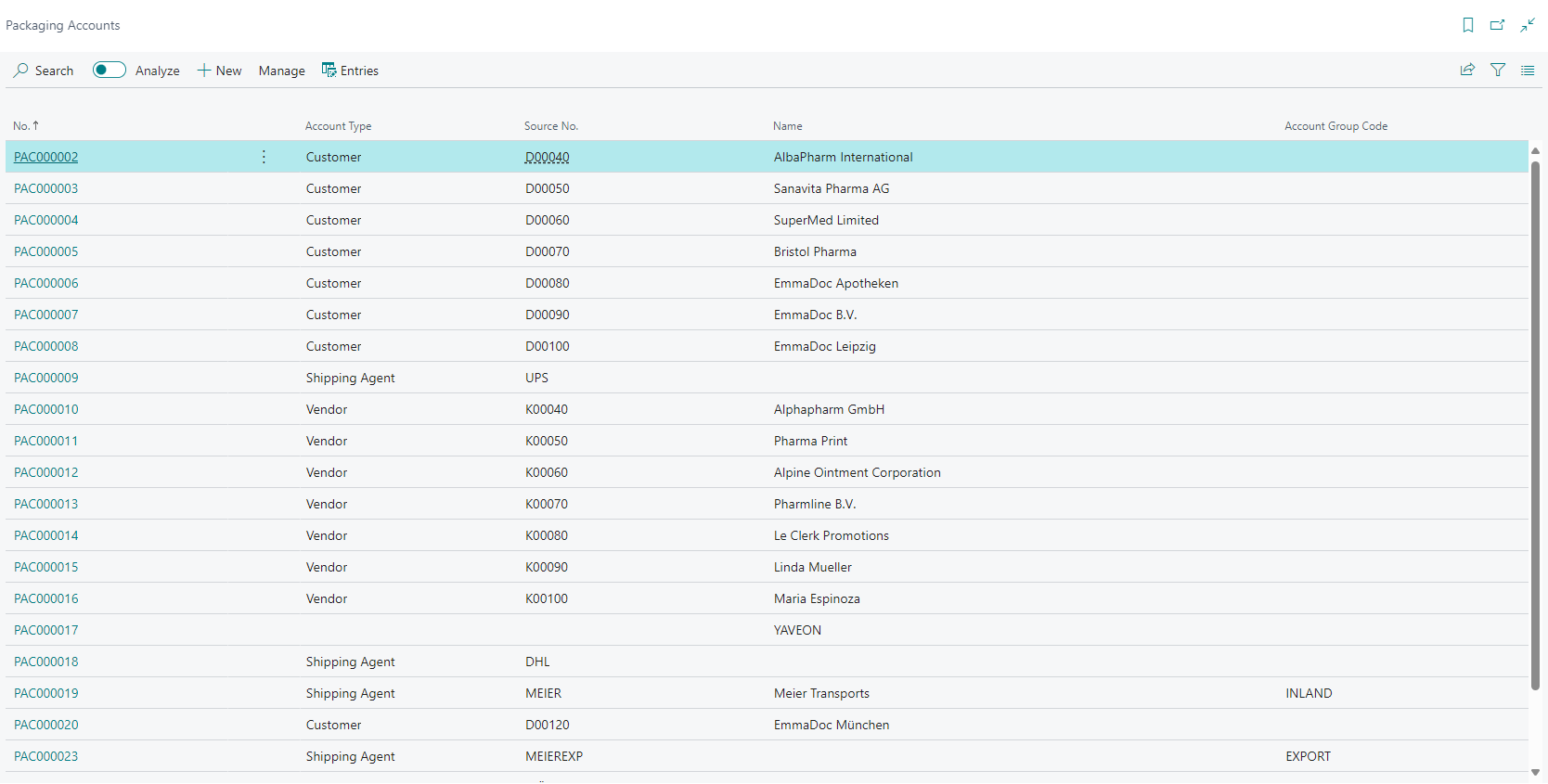This screenshot has height=784, width=1548.
Task: Switch the list view layout icon
Action: (1528, 70)
